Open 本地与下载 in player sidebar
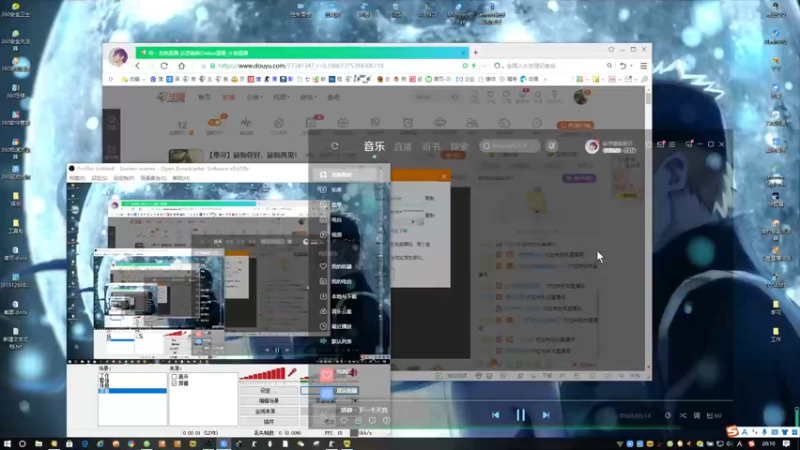800x450 pixels. pos(338,296)
